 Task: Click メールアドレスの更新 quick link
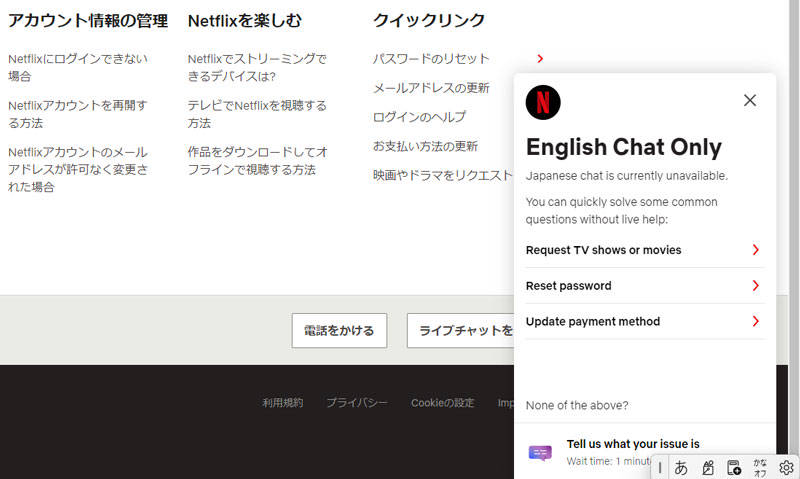[431, 88]
